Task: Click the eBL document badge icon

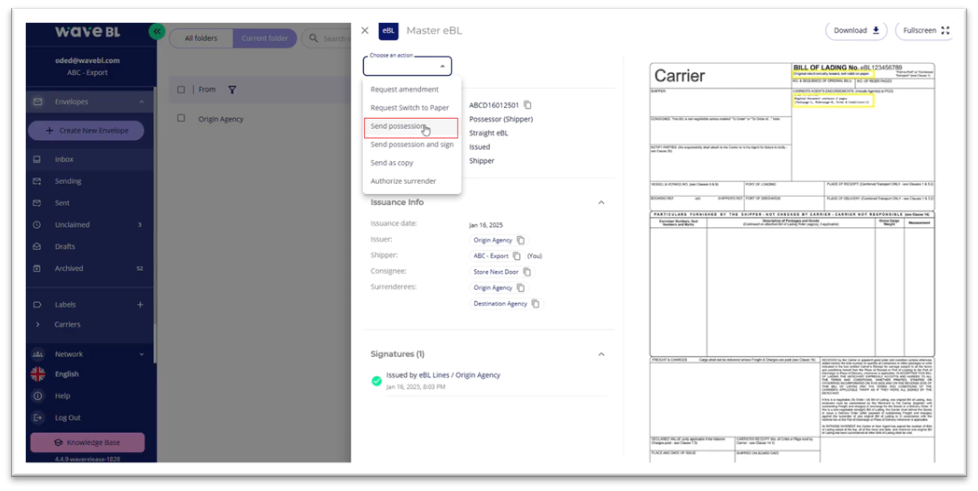Action: (x=388, y=30)
